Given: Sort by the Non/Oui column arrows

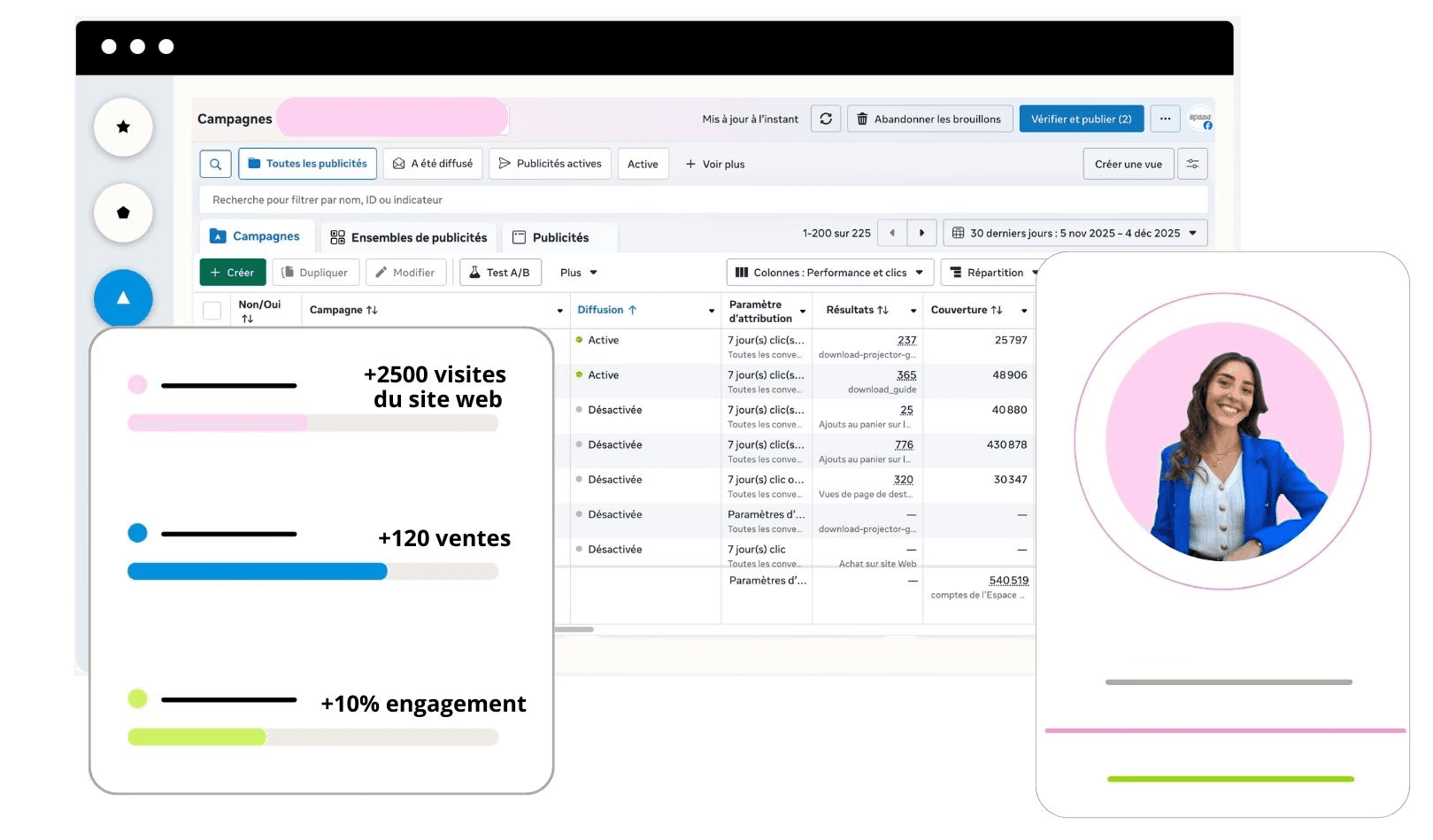Looking at the screenshot, I should click(x=248, y=319).
